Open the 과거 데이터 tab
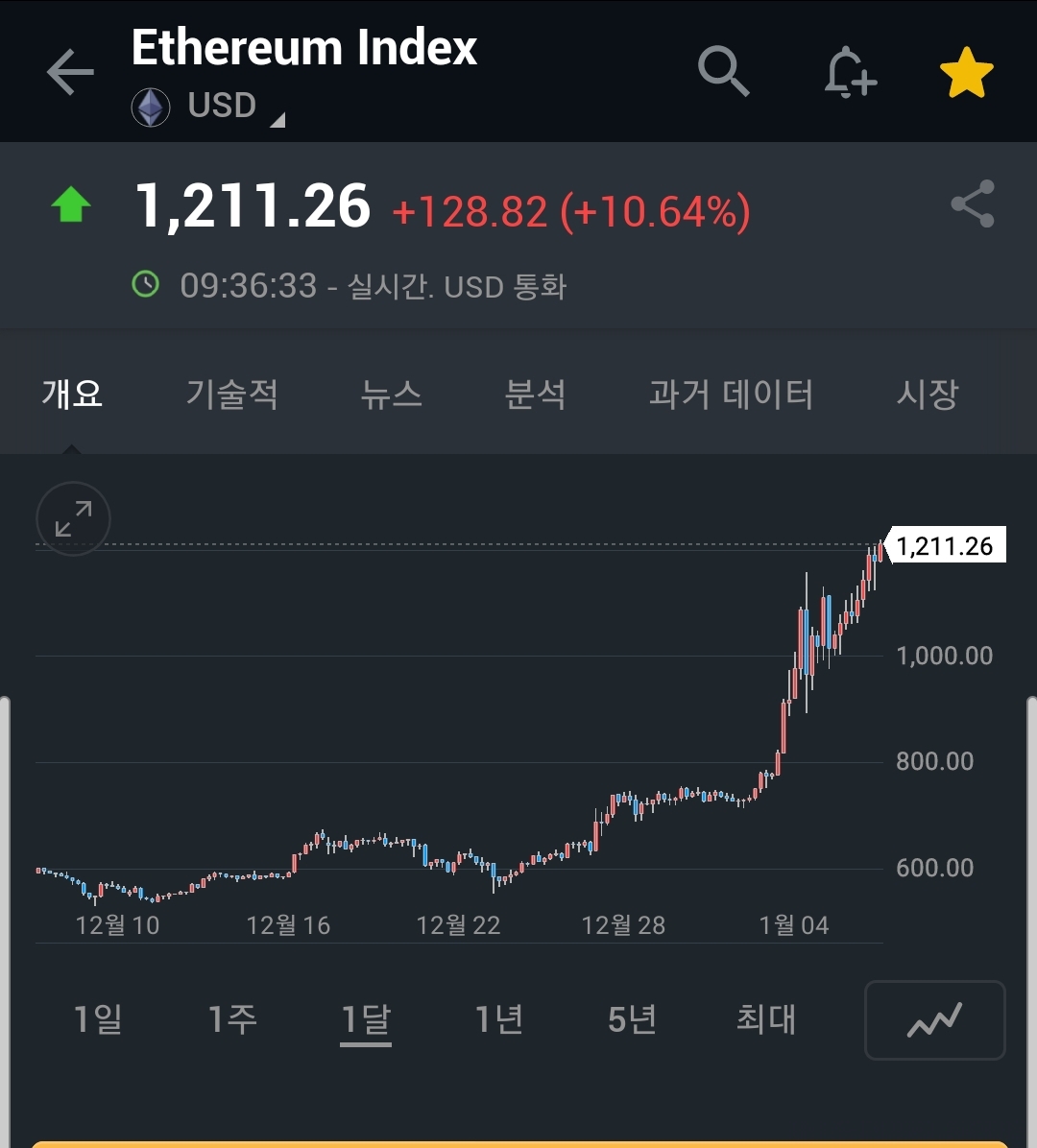The width and height of the screenshot is (1037, 1148). coord(731,394)
